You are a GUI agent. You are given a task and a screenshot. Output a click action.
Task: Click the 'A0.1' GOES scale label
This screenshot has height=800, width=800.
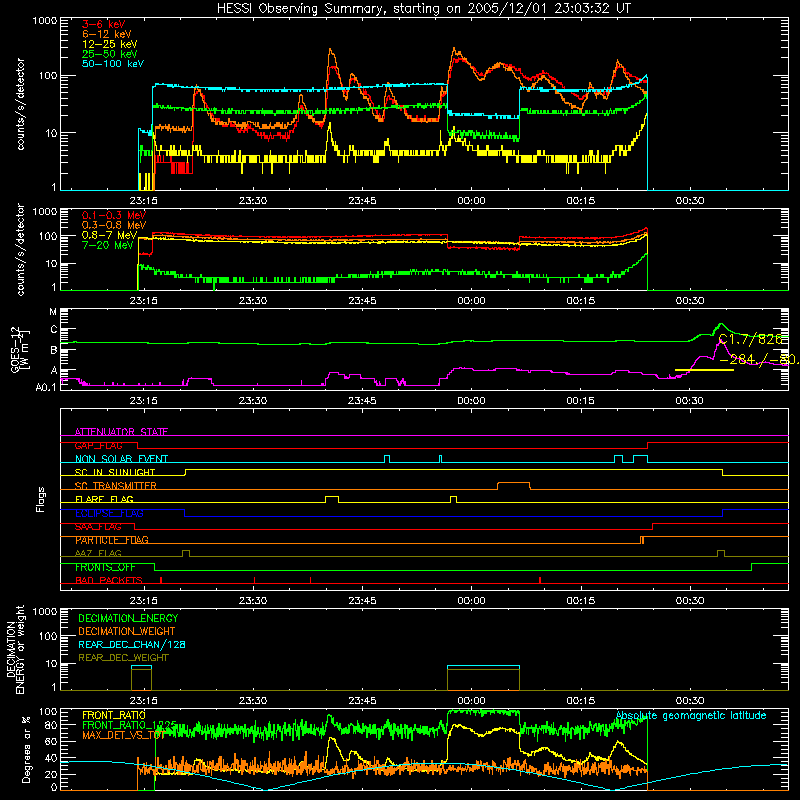click(46, 387)
